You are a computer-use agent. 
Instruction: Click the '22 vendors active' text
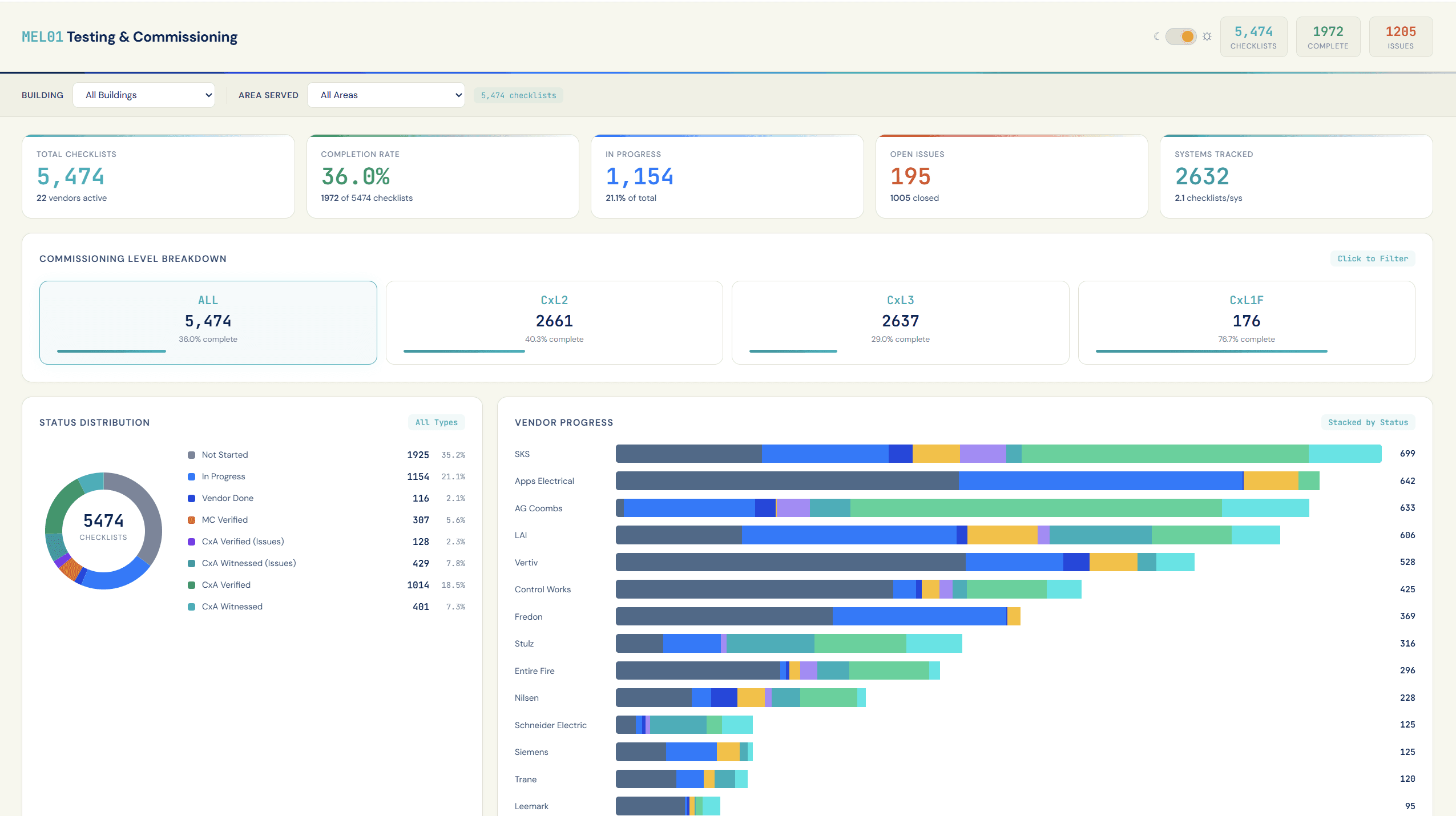71,198
